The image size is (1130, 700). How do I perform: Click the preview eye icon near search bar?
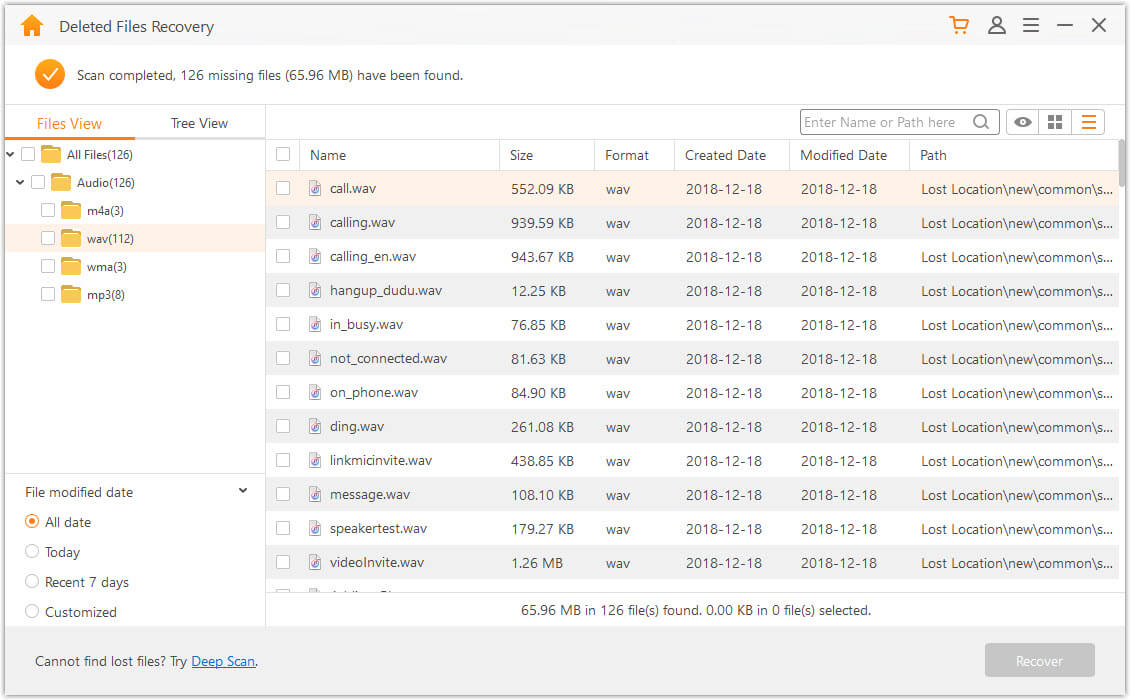[x=1021, y=121]
